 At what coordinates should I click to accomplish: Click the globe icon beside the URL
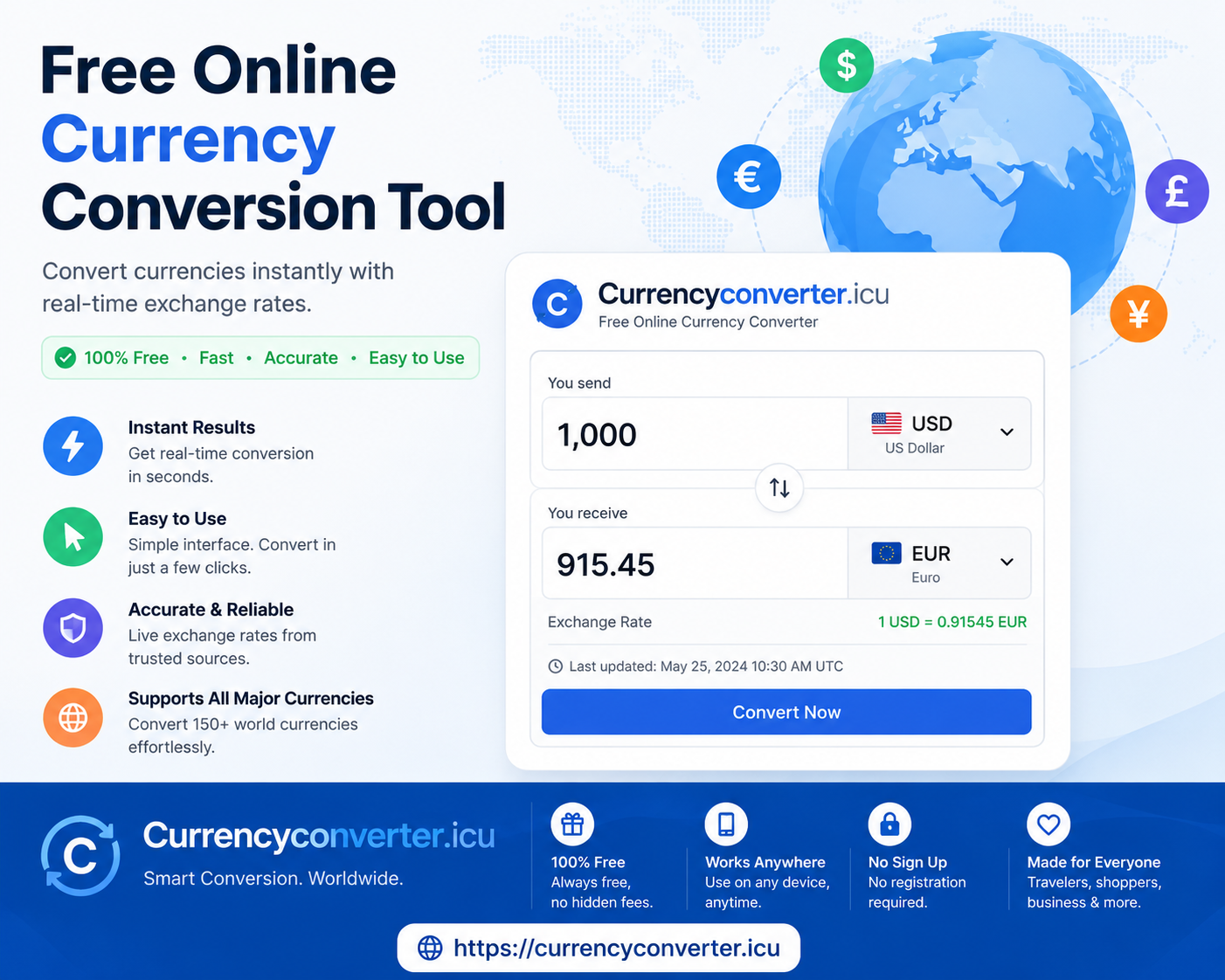pos(430,948)
